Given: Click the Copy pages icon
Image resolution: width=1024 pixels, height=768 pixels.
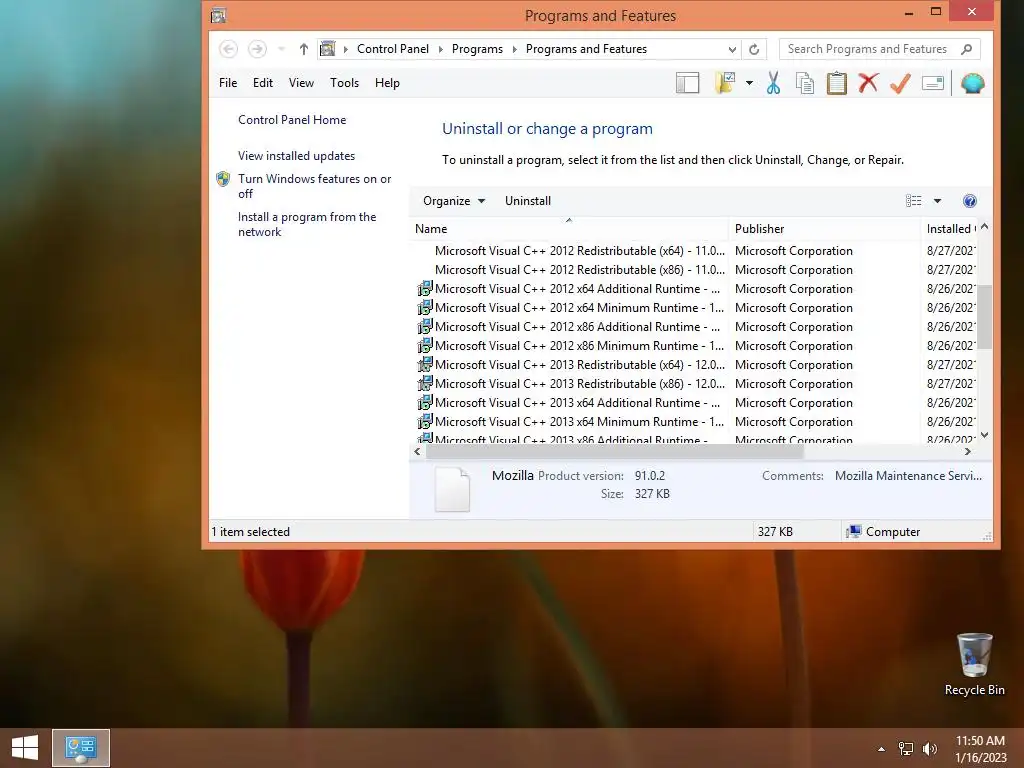Looking at the screenshot, I should tap(805, 83).
